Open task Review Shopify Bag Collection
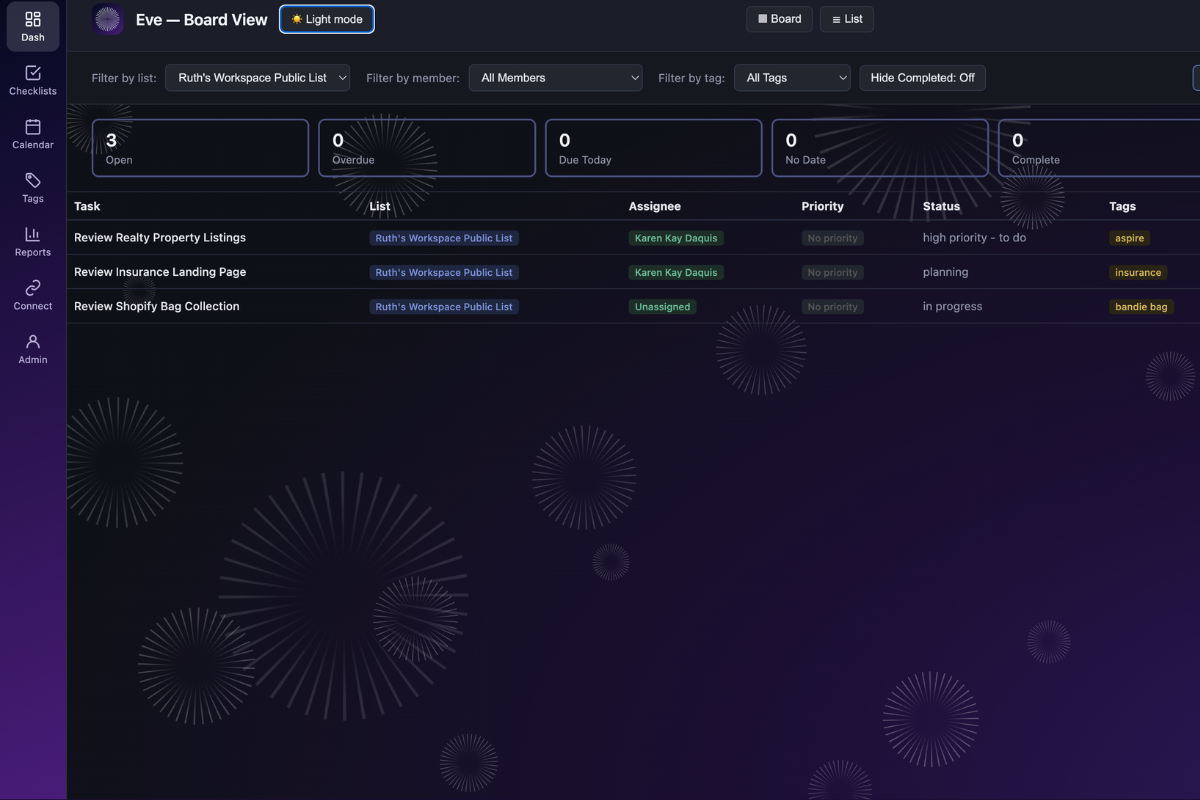This screenshot has width=1200, height=800. point(157,306)
